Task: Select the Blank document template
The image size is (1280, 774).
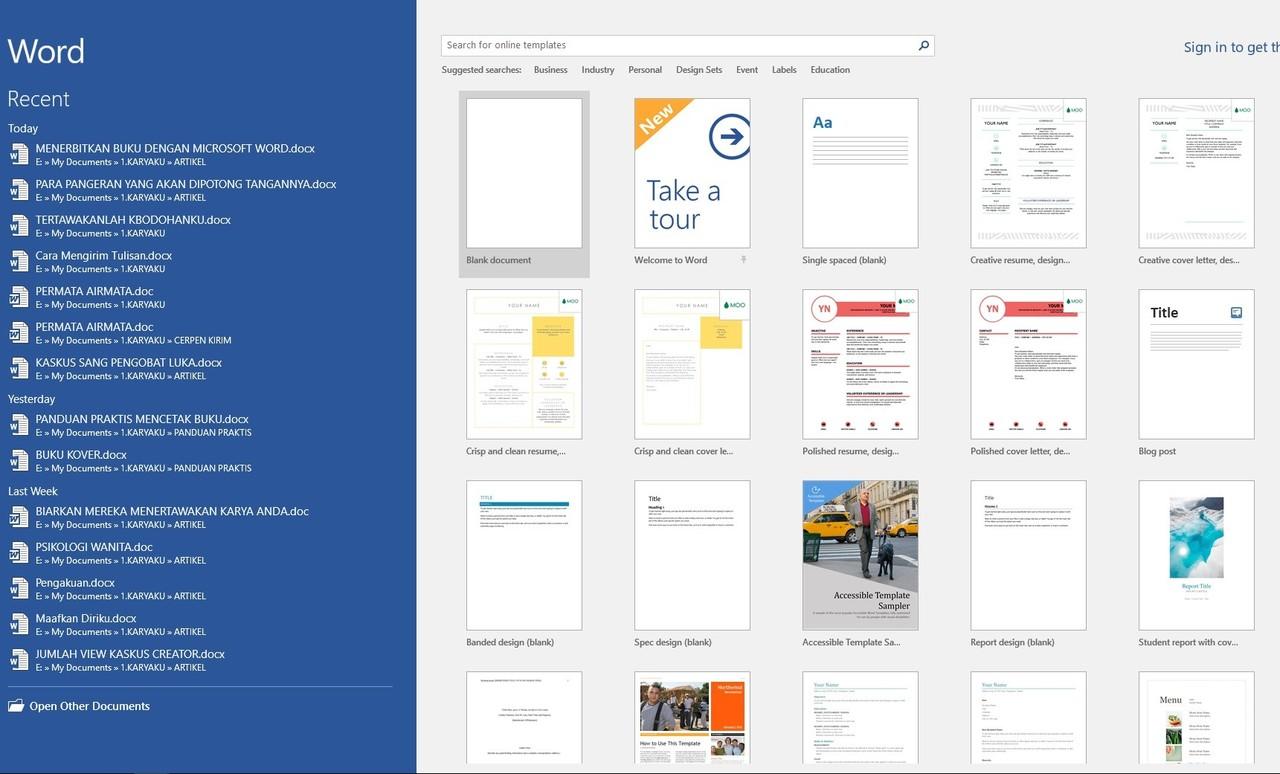Action: [x=524, y=184]
